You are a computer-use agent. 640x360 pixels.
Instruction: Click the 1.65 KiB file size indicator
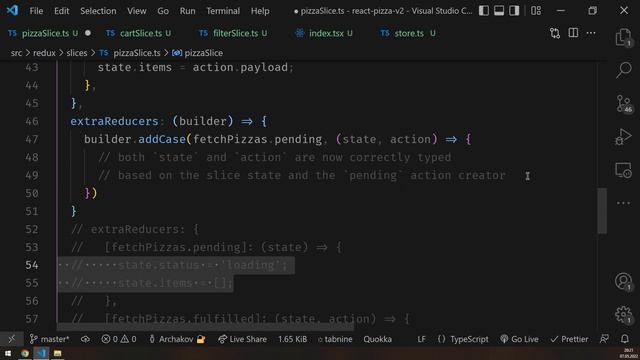(x=292, y=339)
